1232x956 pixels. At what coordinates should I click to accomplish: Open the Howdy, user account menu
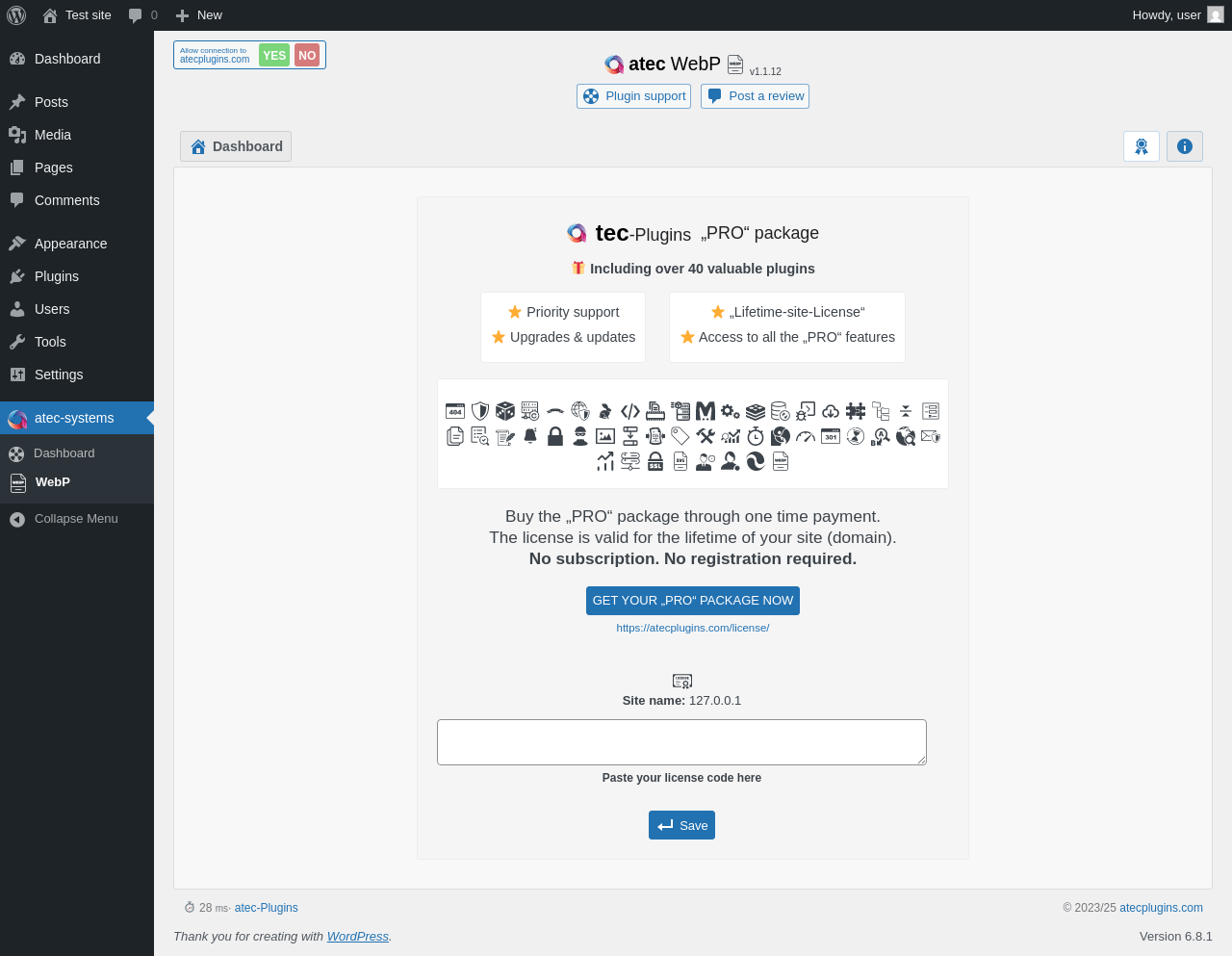tap(1178, 15)
